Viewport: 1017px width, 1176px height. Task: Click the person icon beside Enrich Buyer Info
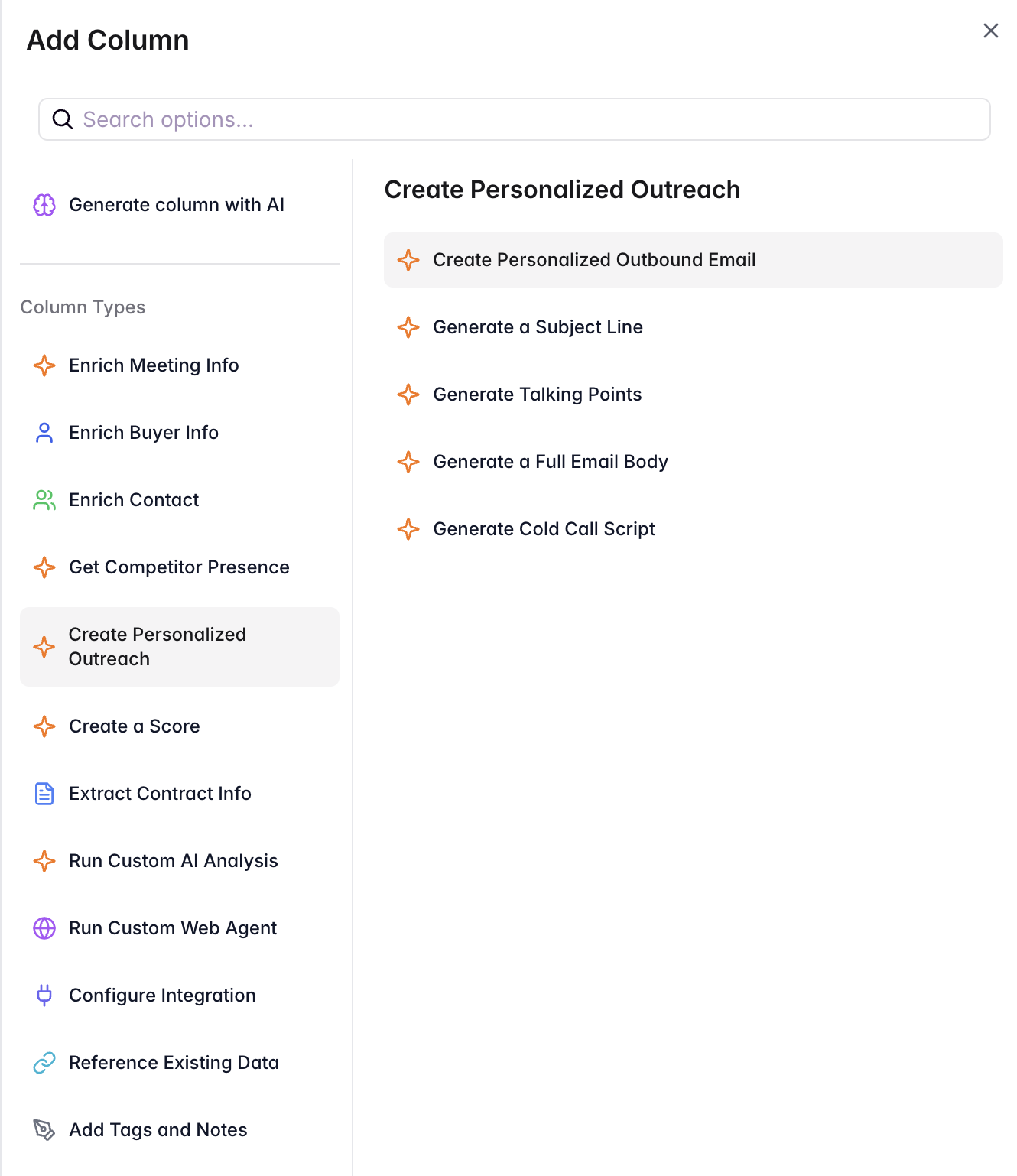(x=44, y=433)
